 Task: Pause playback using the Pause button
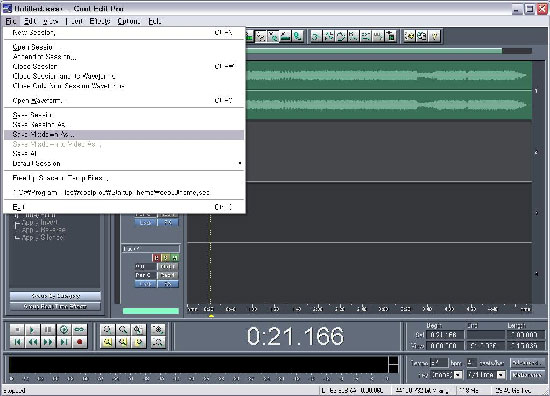pyautogui.click(x=48, y=330)
